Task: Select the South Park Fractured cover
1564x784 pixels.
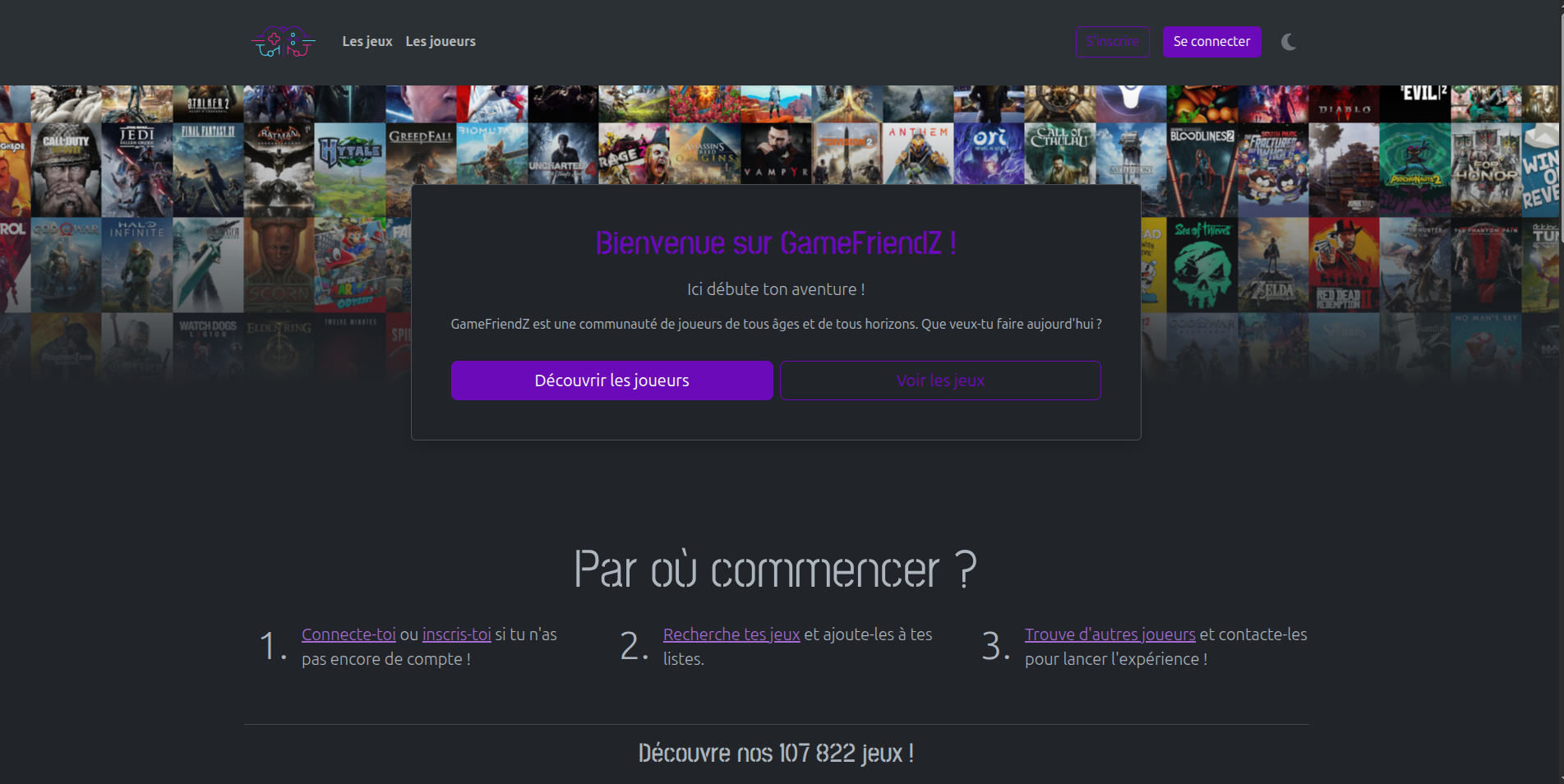Action: [x=1273, y=170]
